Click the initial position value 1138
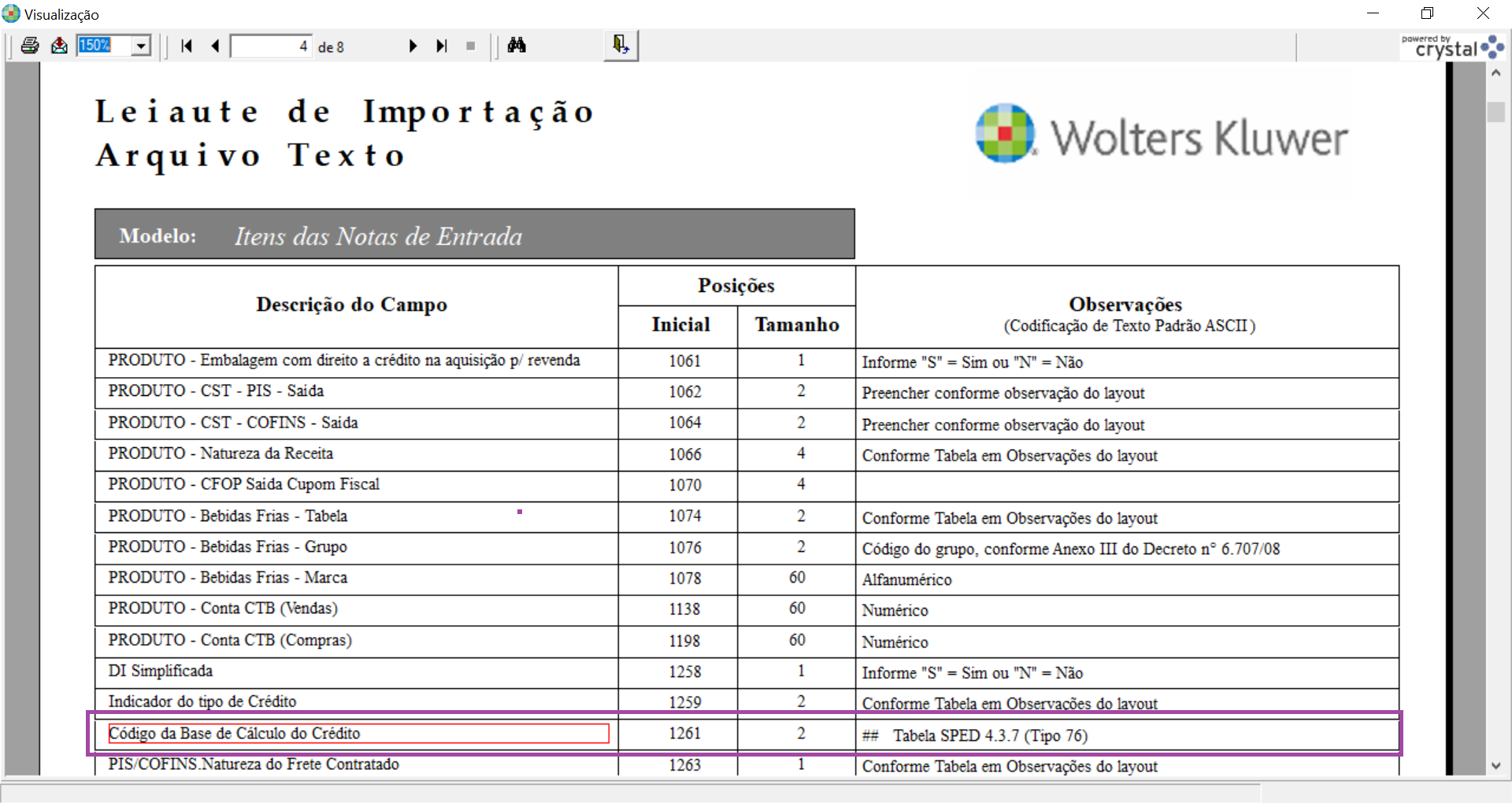1512x803 pixels. coord(684,609)
